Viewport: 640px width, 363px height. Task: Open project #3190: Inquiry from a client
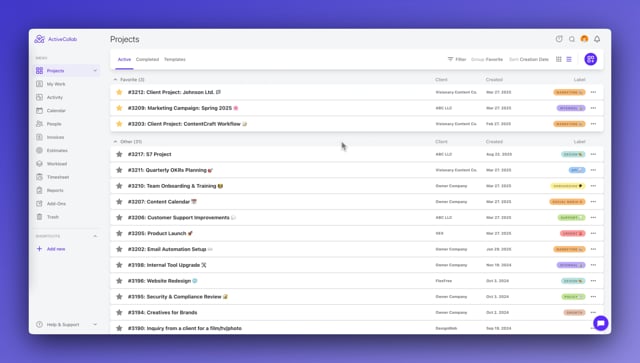tap(185, 328)
